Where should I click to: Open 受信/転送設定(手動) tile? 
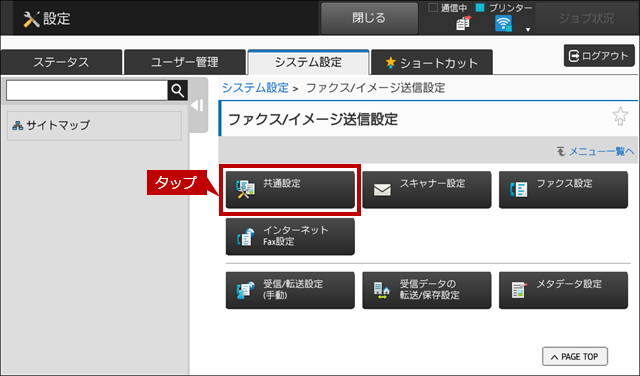click(290, 290)
